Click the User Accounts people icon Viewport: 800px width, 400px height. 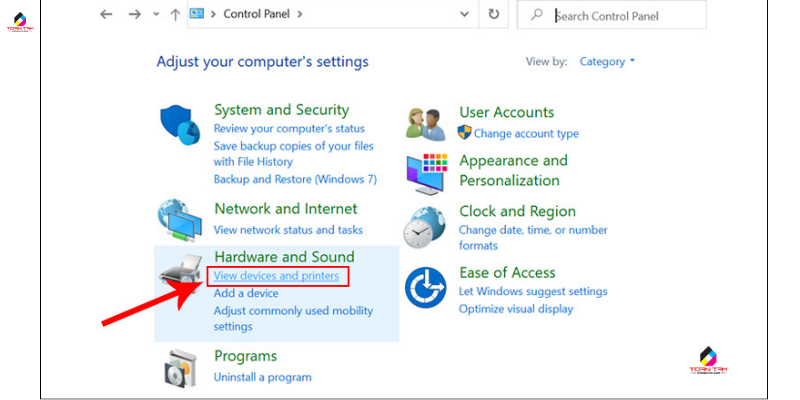427,122
